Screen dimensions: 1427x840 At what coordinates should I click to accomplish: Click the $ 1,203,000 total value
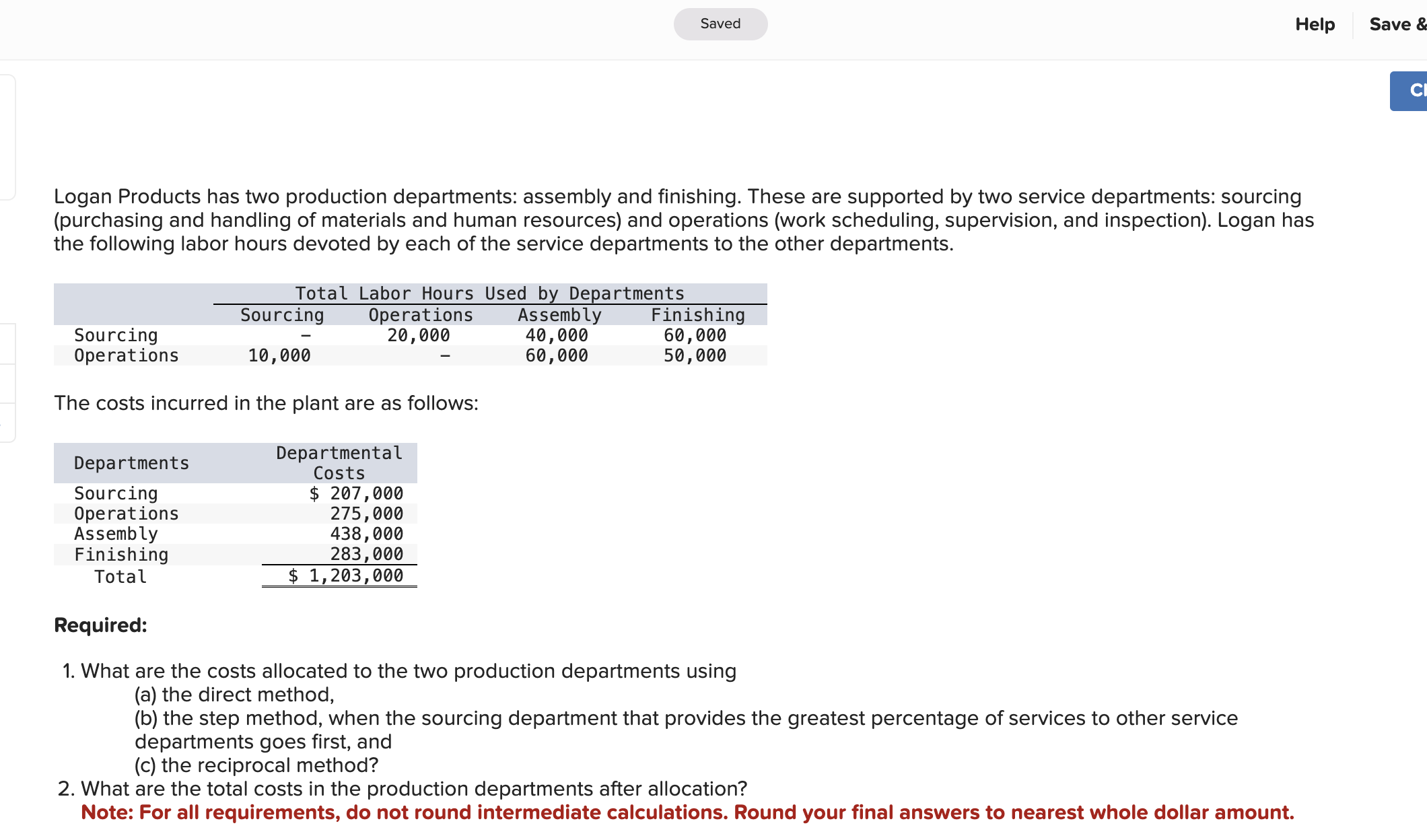[x=346, y=575]
